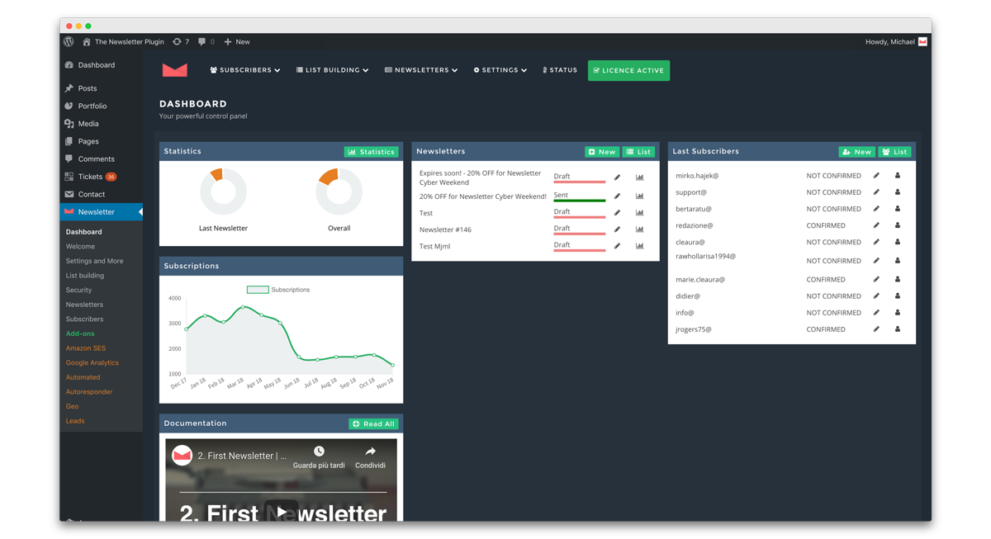Viewport: 991px width, 539px height.
Task: Share the video via Condividi arrow
Action: [x=370, y=457]
